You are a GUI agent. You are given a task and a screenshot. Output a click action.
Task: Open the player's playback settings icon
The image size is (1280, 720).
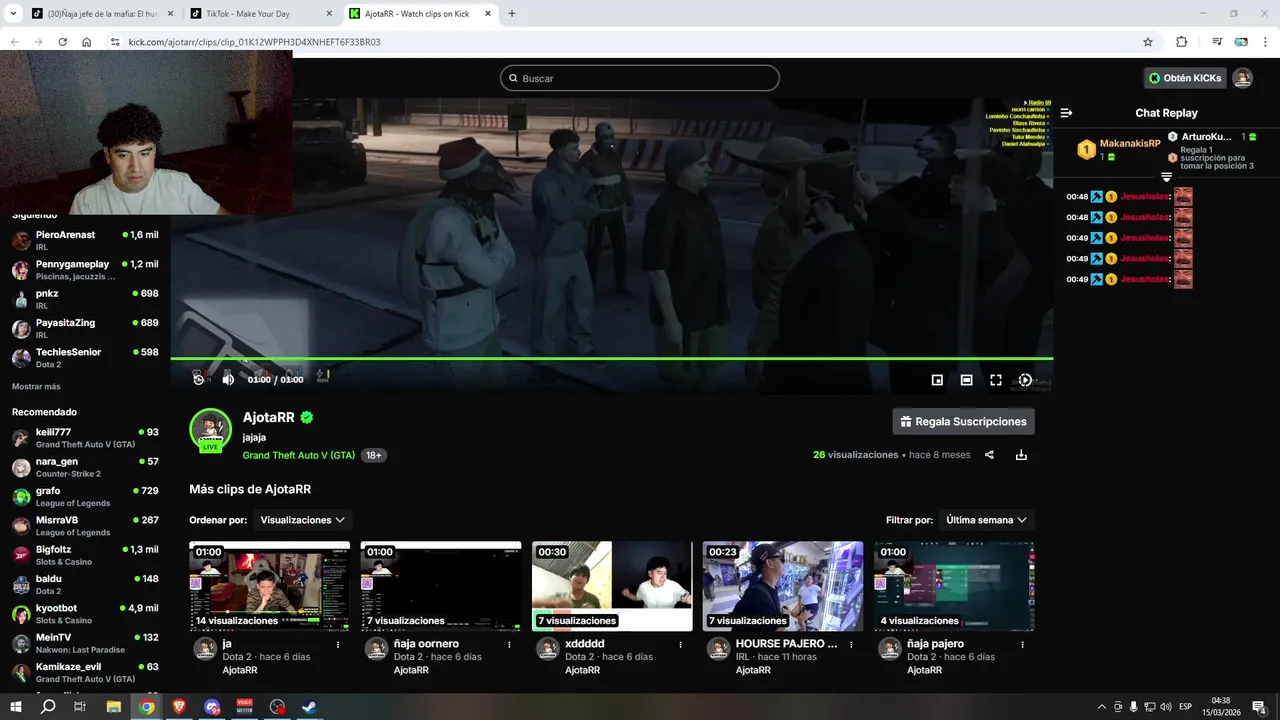pos(1025,380)
